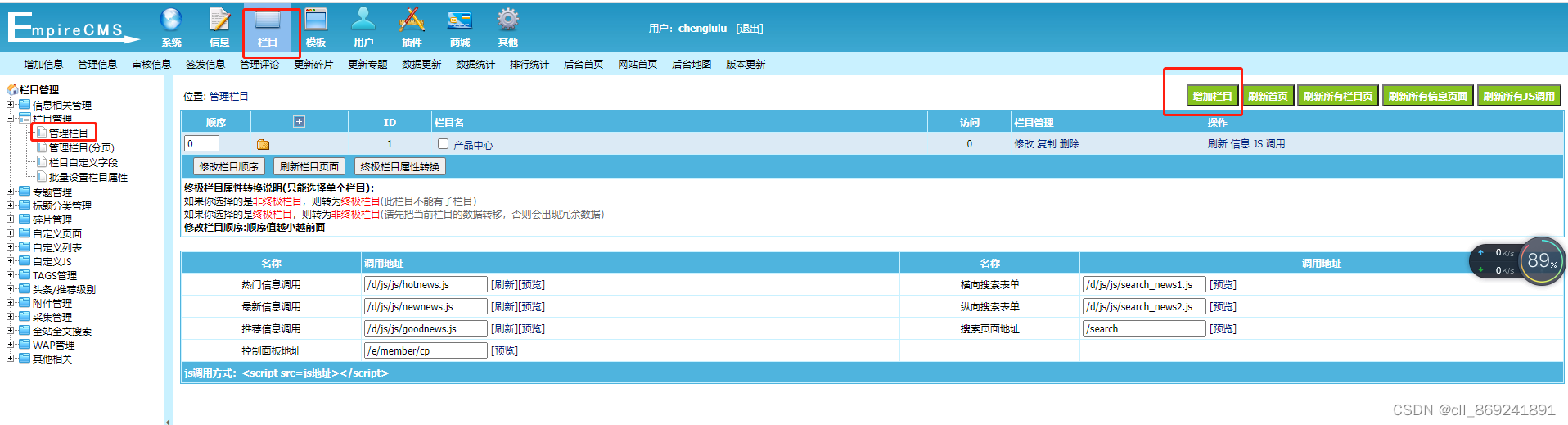Viewport: 1568px width, 425px height.
Task: Click the 刷新所有信息页面 button
Action: [x=1428, y=96]
